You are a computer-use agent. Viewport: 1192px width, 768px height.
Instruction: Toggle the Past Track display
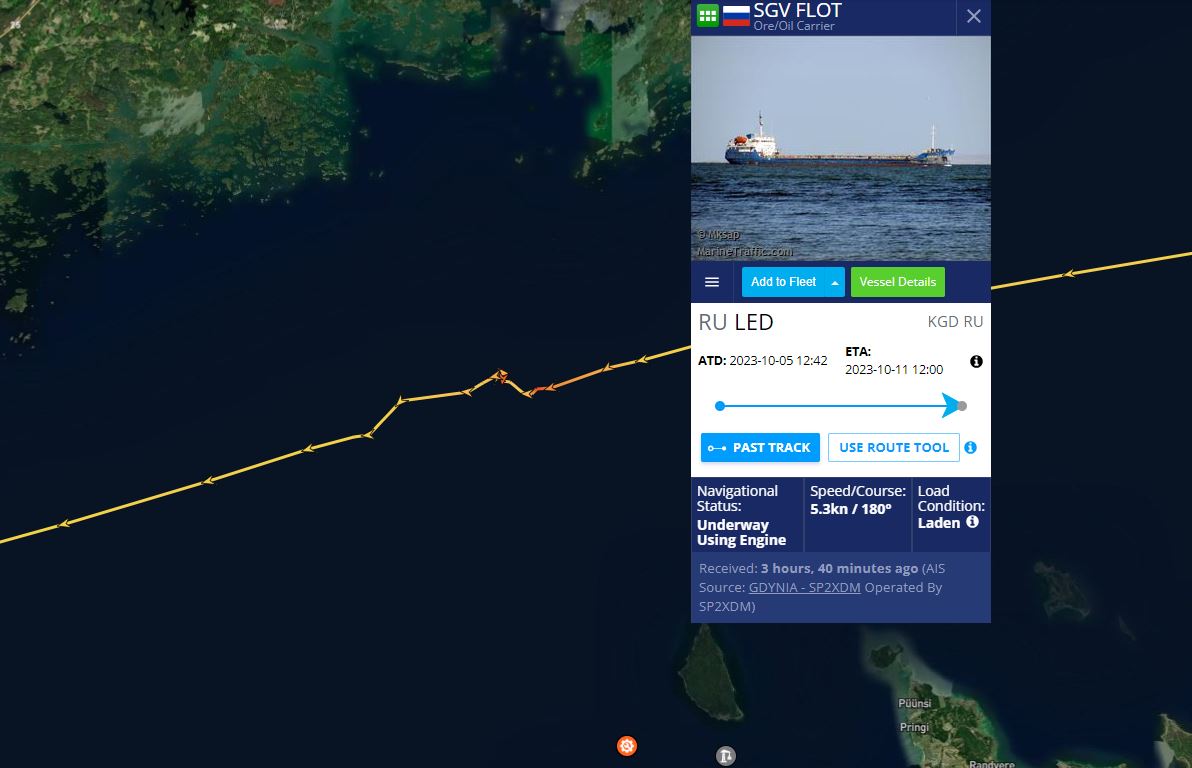point(760,448)
